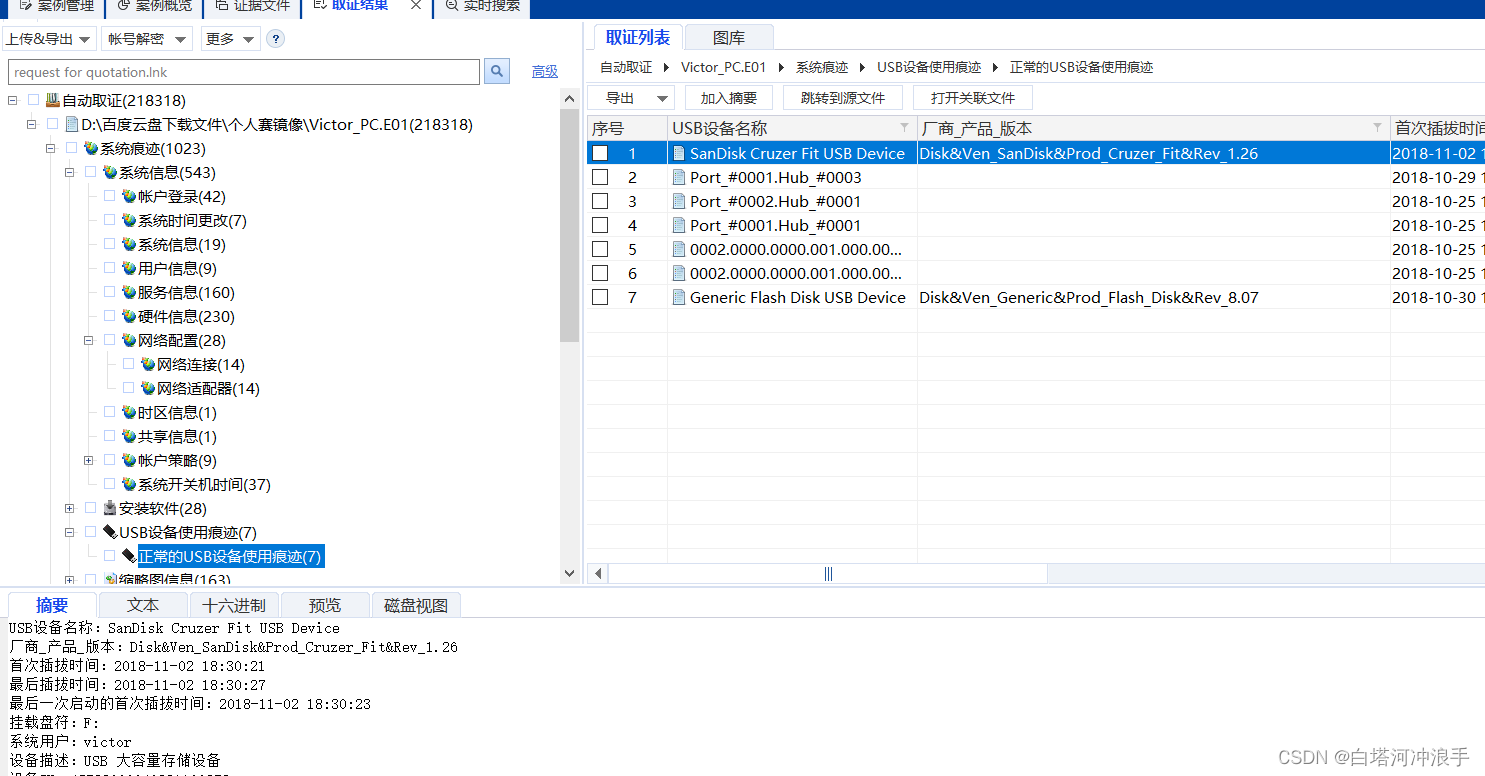This screenshot has width=1485, height=776.
Task: Expand the 帐户策略(9) node
Action: (89, 460)
